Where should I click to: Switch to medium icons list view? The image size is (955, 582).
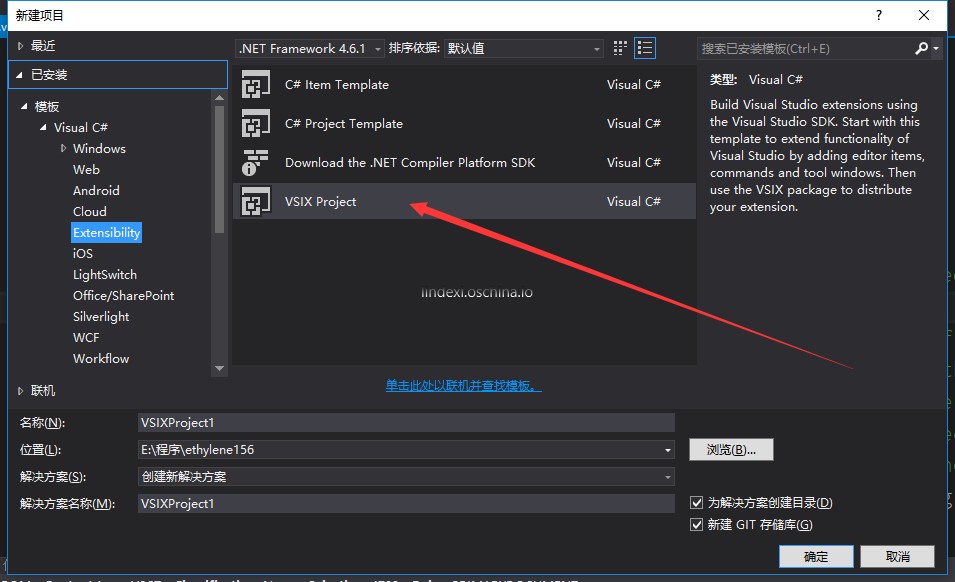[645, 48]
